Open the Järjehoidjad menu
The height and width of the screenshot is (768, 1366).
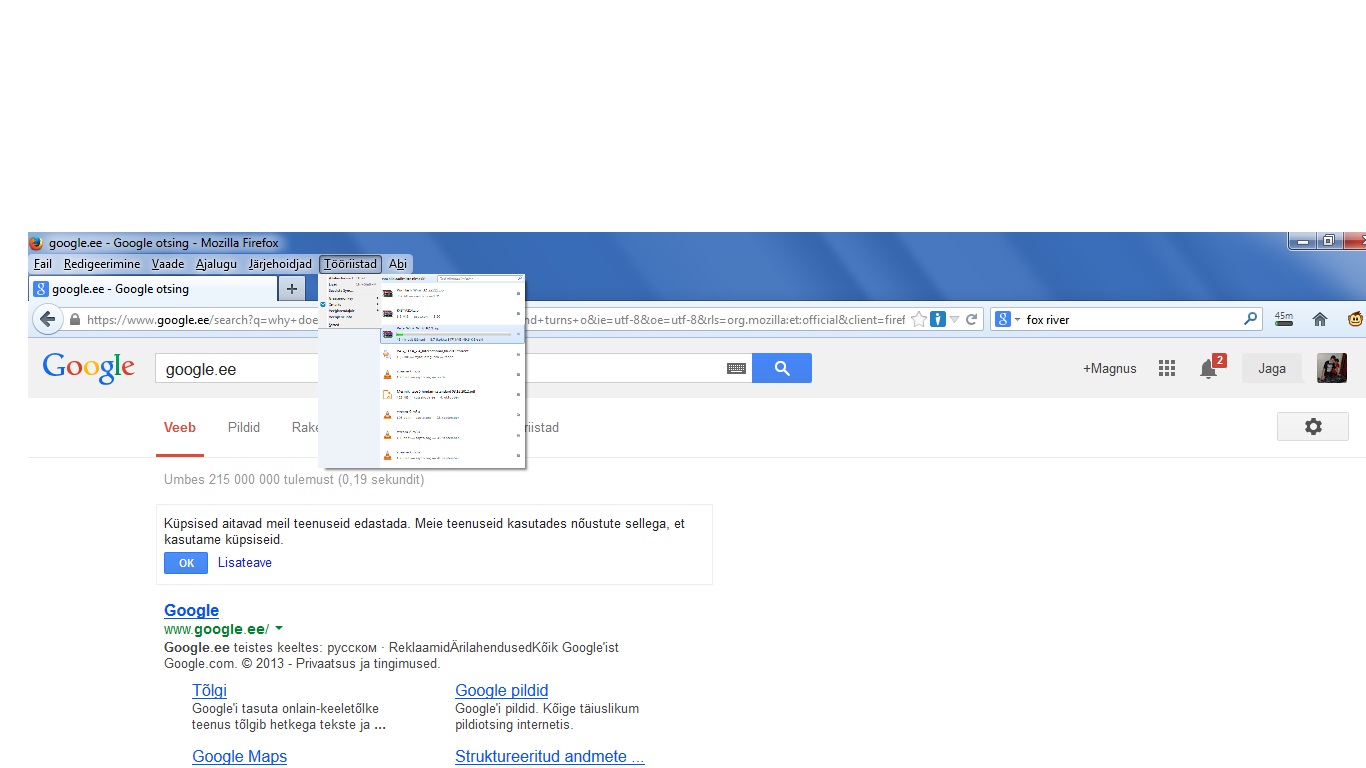(280, 264)
